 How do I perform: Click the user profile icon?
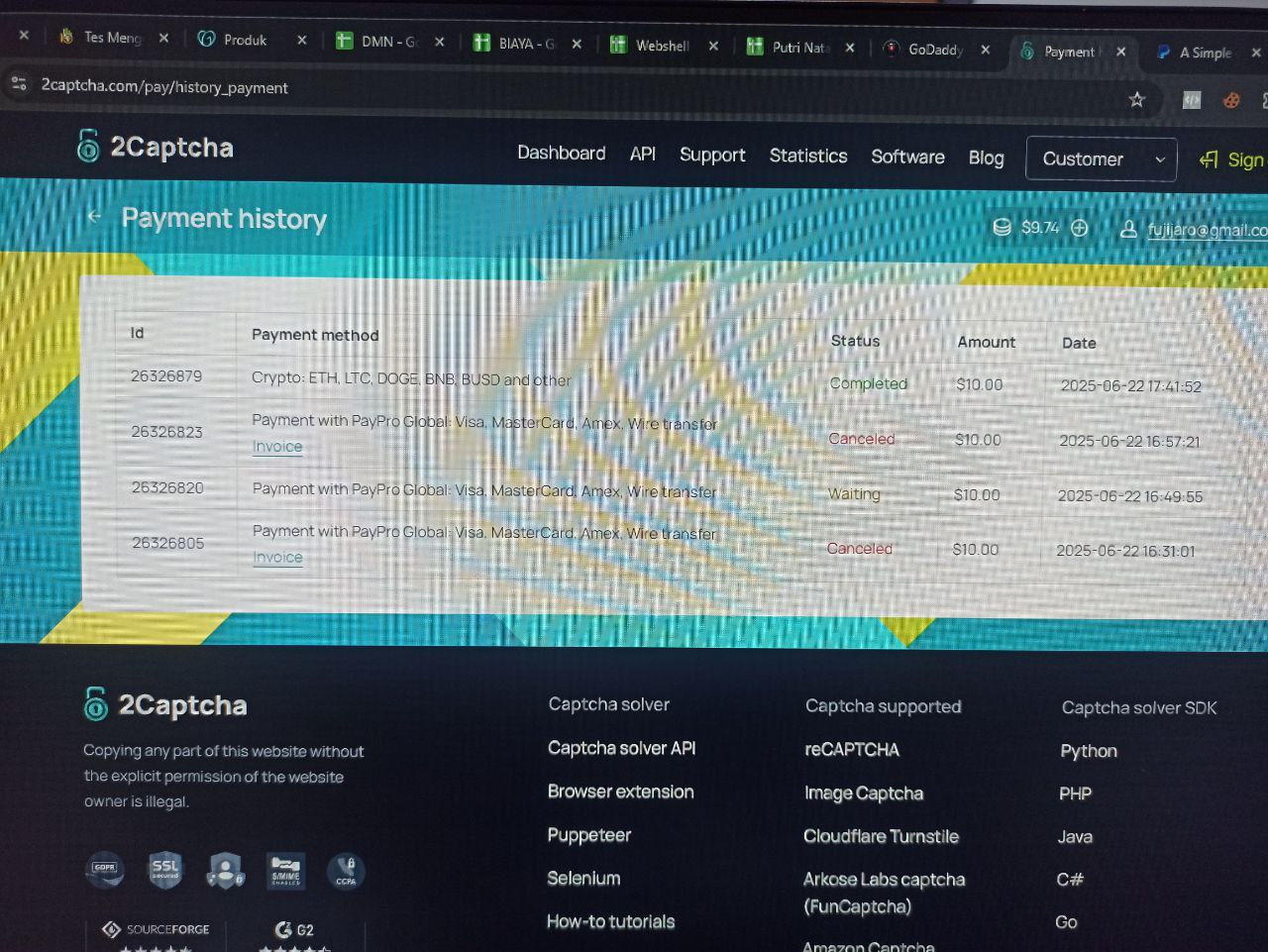point(1127,229)
